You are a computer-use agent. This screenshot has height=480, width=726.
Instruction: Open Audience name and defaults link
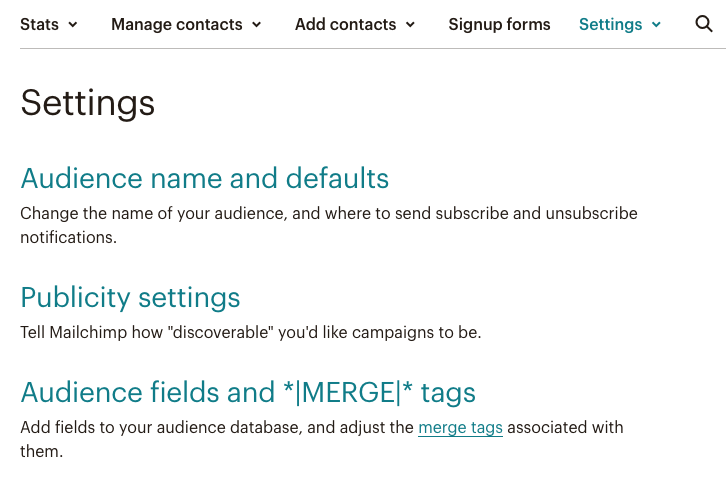[x=204, y=178]
